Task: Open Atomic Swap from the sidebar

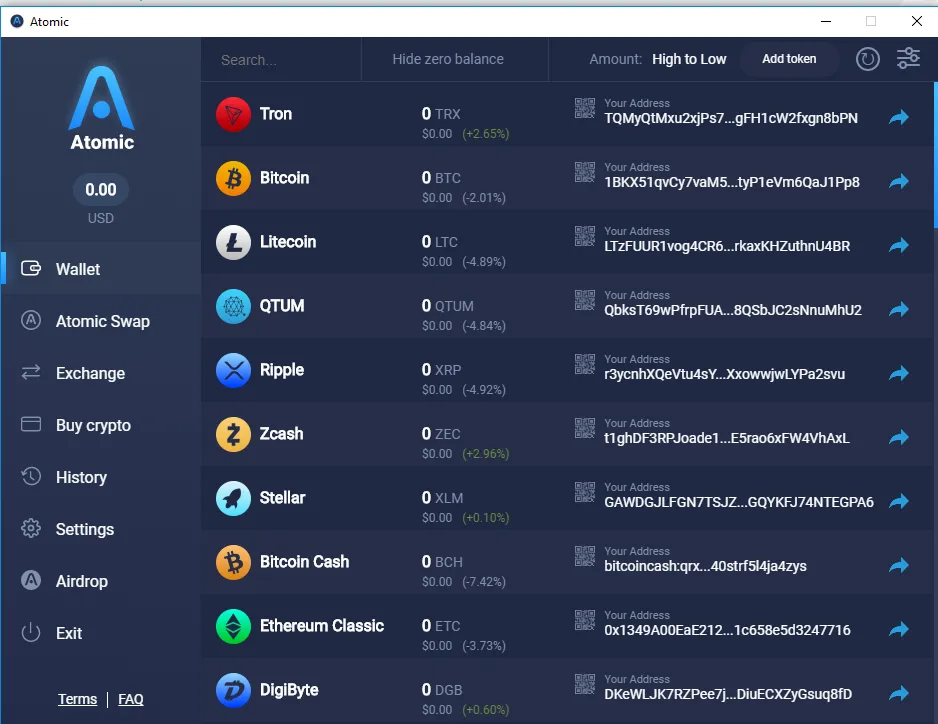Action: coord(100,321)
